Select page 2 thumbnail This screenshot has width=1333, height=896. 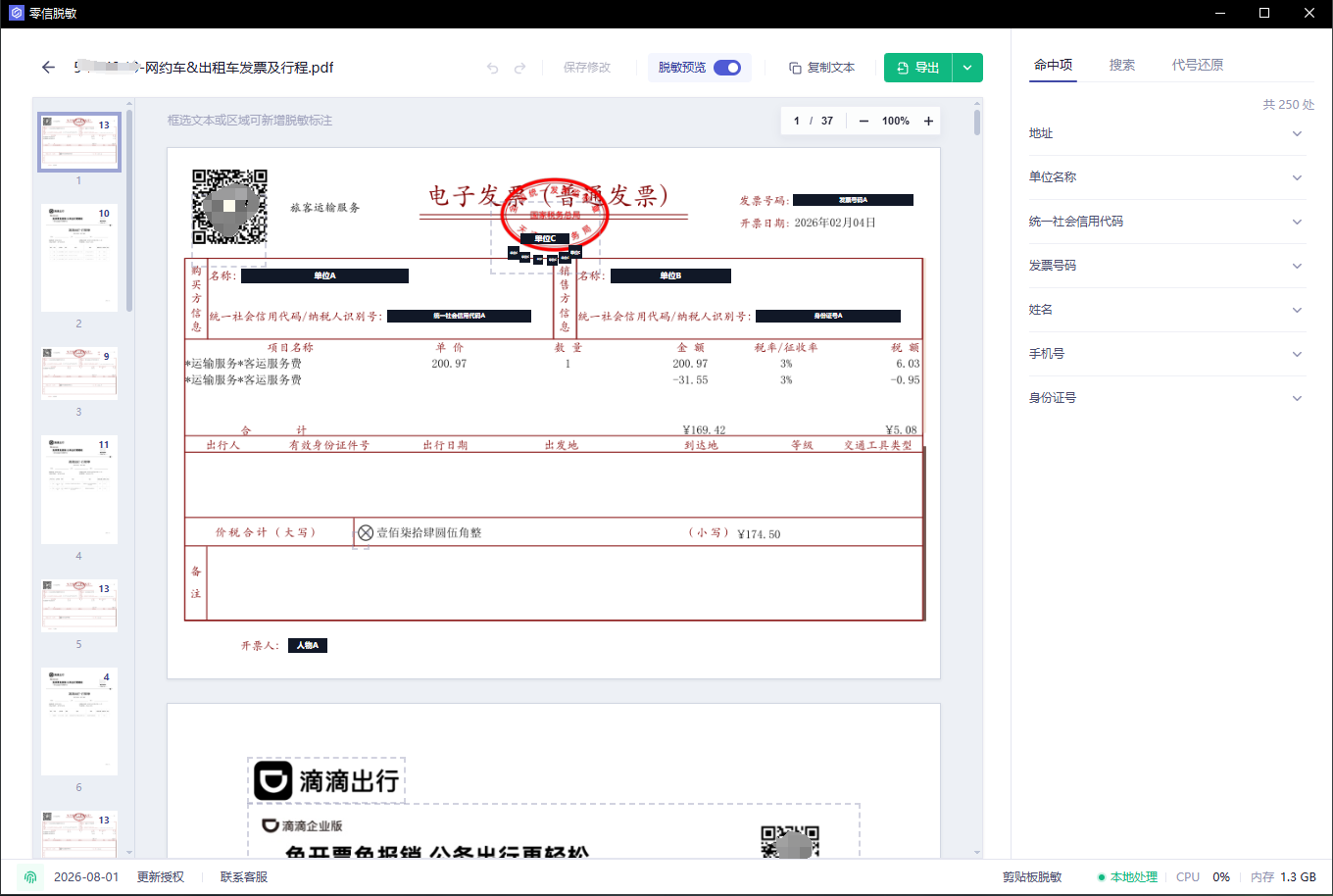coord(79,257)
